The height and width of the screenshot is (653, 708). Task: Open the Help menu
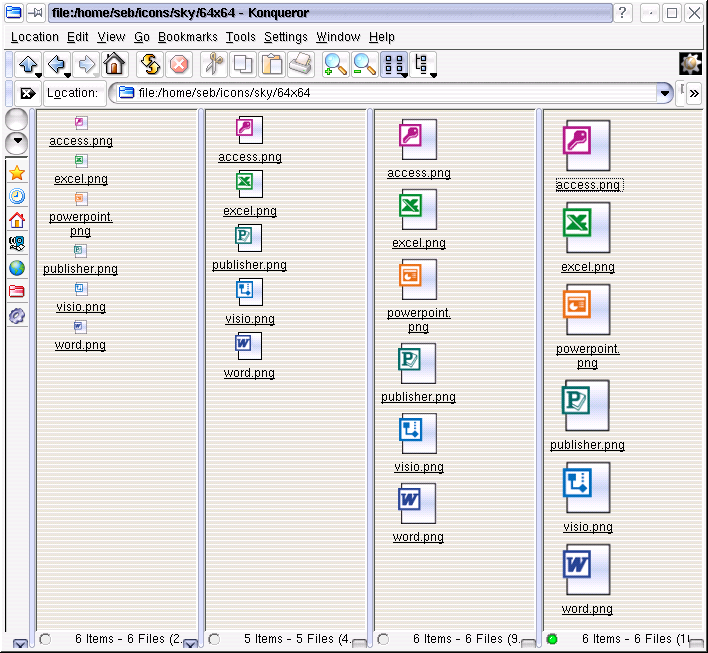pos(382,37)
